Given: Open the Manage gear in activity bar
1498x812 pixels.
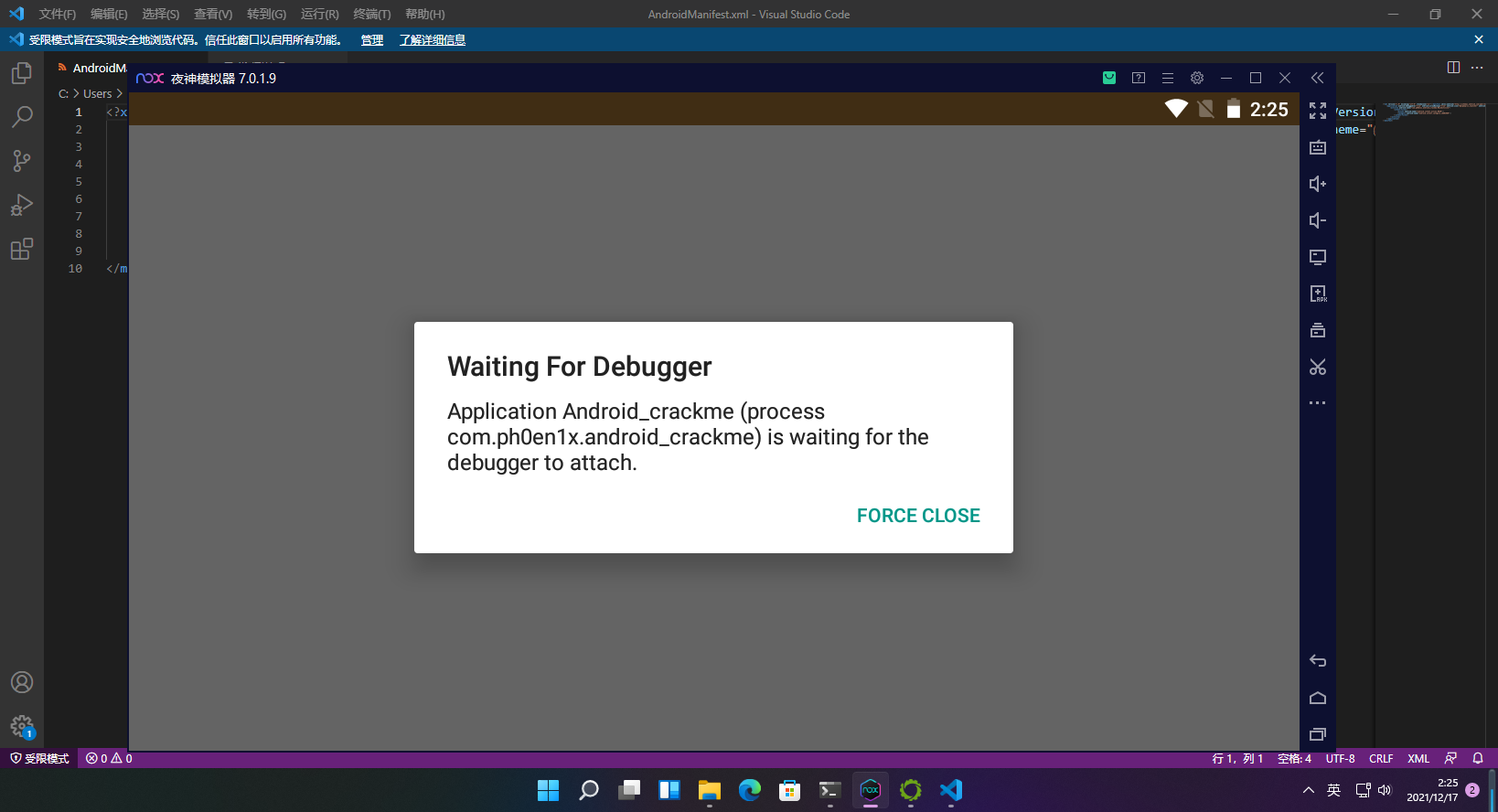Looking at the screenshot, I should click(x=22, y=726).
